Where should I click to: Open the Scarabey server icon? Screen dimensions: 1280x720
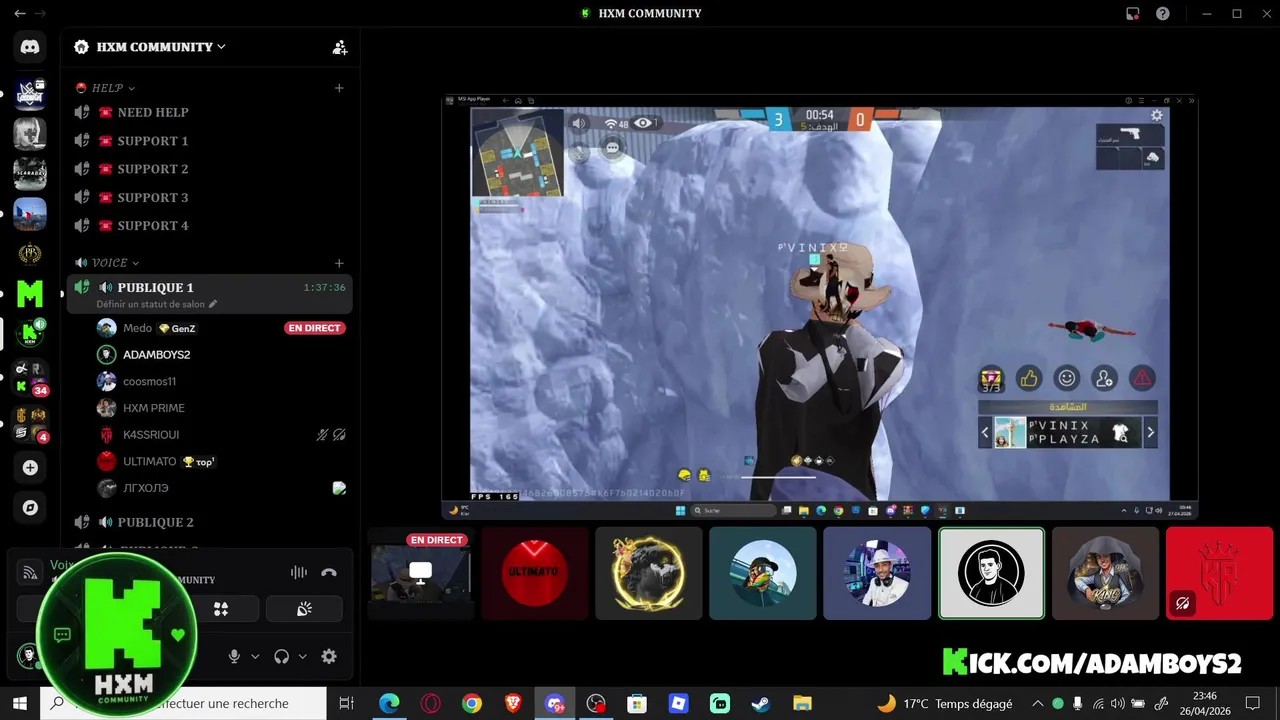[30, 173]
